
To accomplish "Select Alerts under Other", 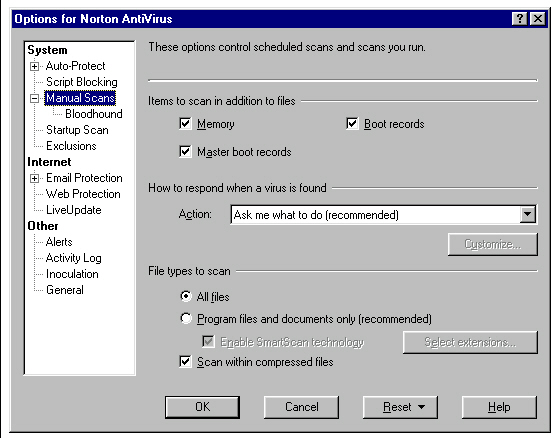I will pyautogui.click(x=59, y=242).
